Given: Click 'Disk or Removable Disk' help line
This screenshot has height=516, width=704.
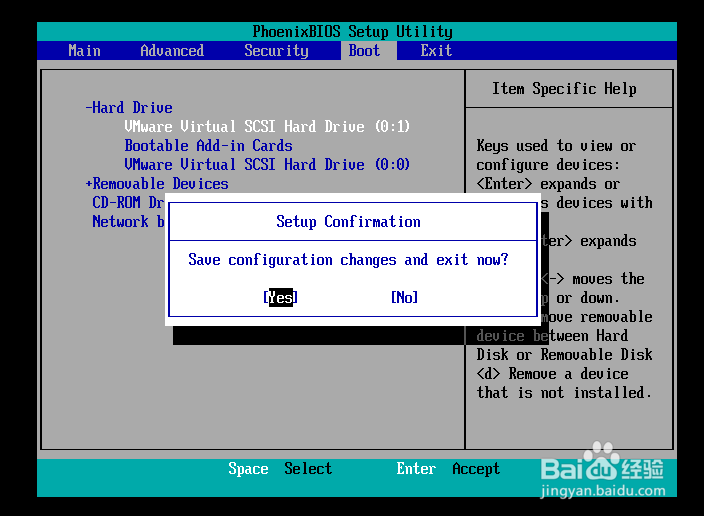Looking at the screenshot, I should coord(564,355).
